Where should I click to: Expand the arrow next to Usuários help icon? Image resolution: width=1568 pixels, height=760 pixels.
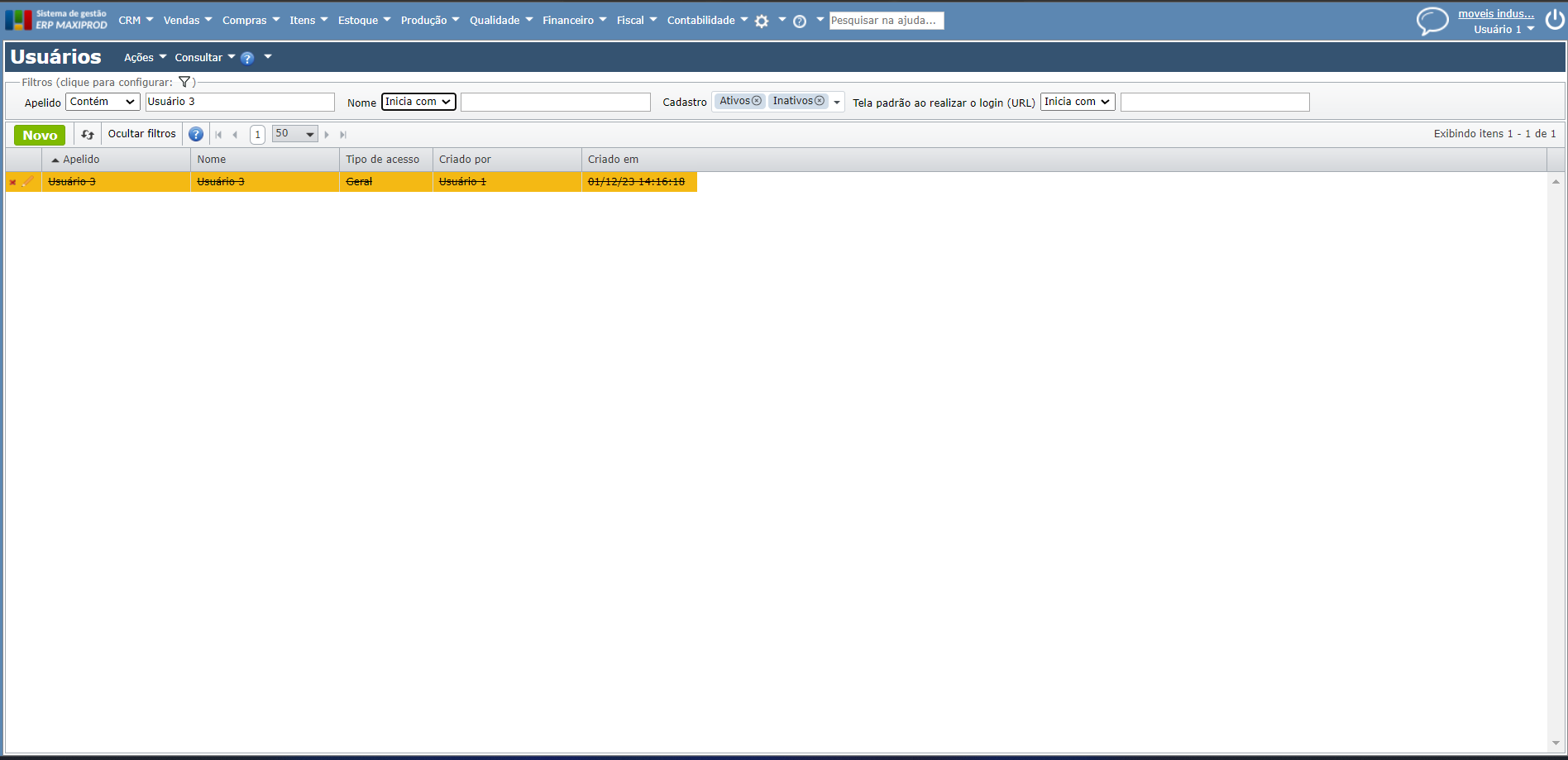268,57
